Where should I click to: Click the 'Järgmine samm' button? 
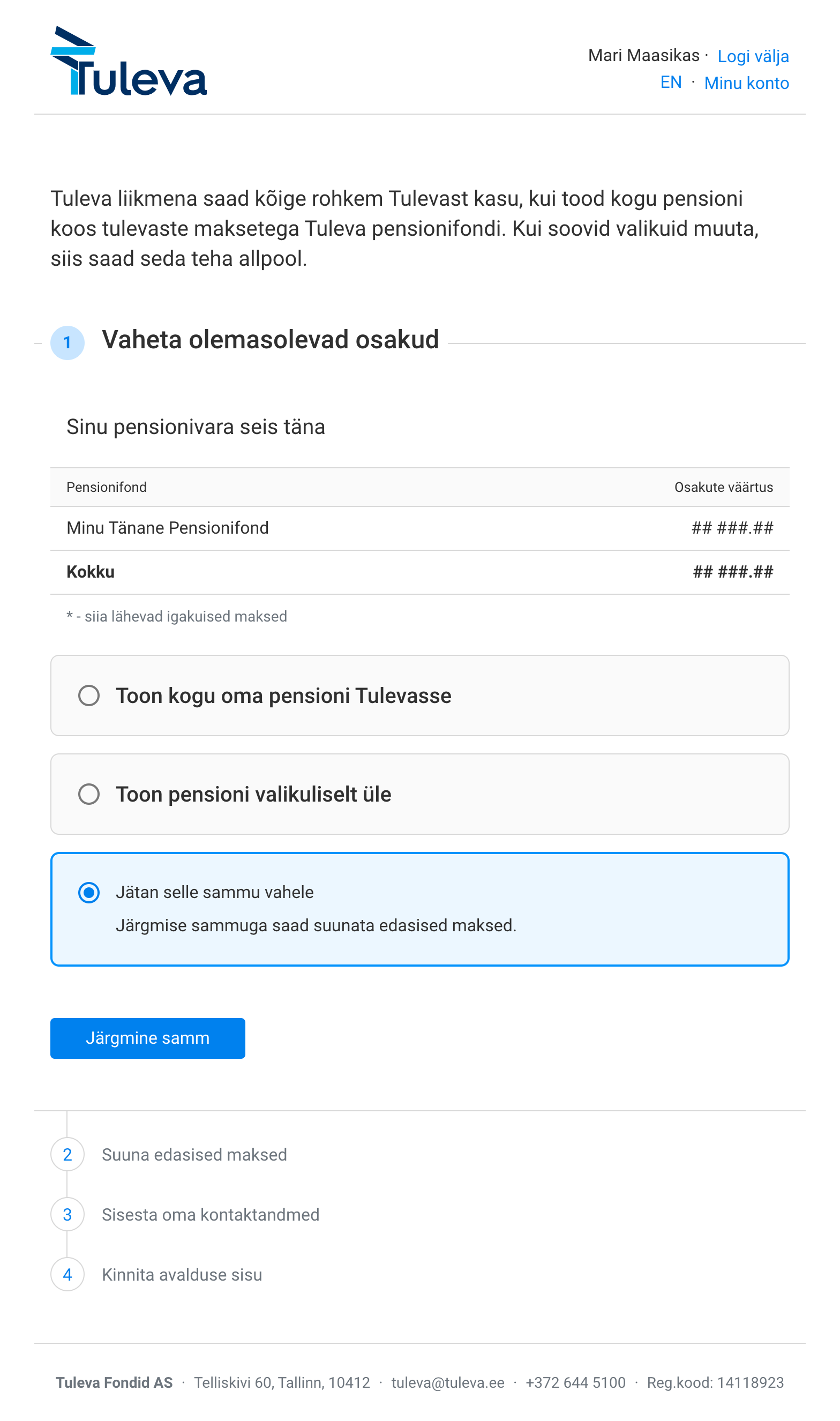tap(148, 1038)
